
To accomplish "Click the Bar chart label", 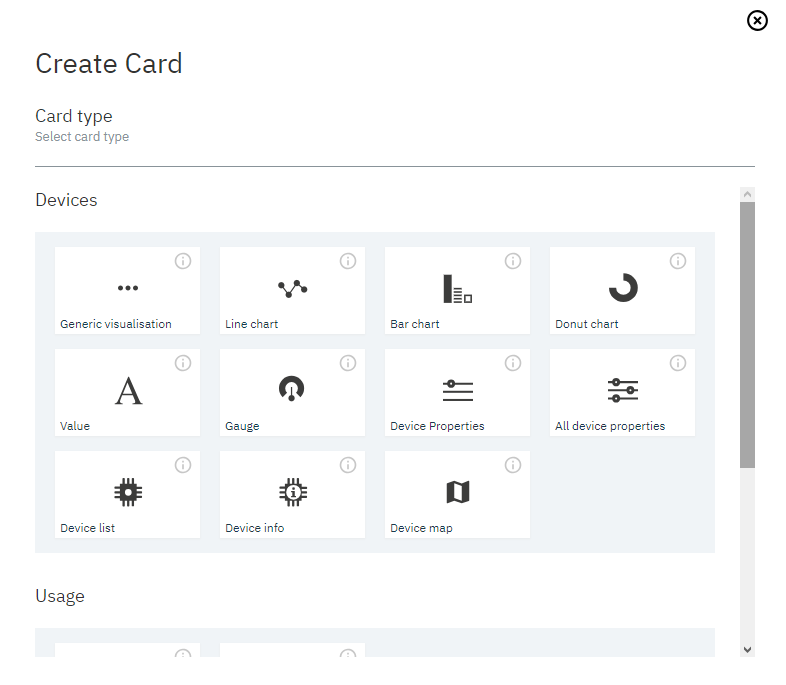I will coord(415,324).
